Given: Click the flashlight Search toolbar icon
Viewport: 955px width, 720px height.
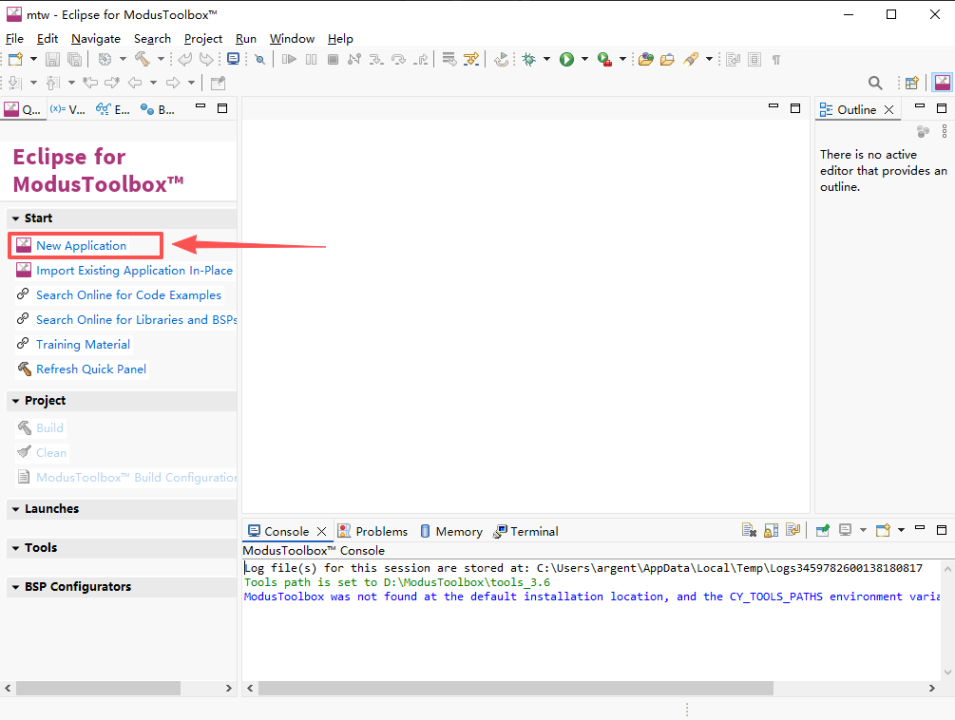Looking at the screenshot, I should coord(690,59).
